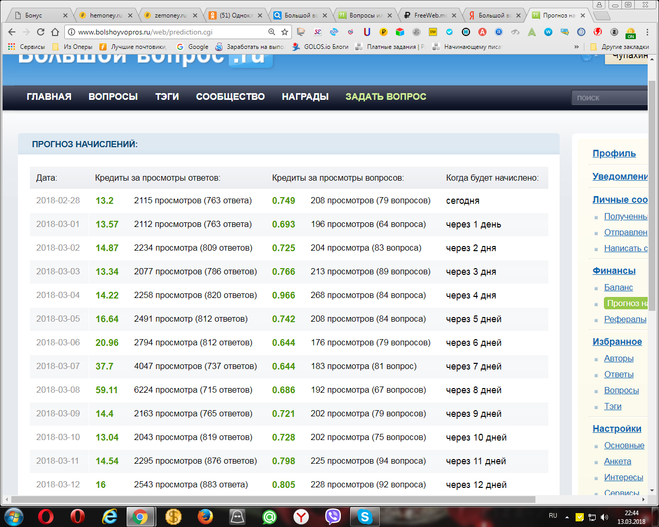Open the Профиль link in the sidebar
Image resolution: width=659 pixels, height=527 pixels.
[614, 154]
